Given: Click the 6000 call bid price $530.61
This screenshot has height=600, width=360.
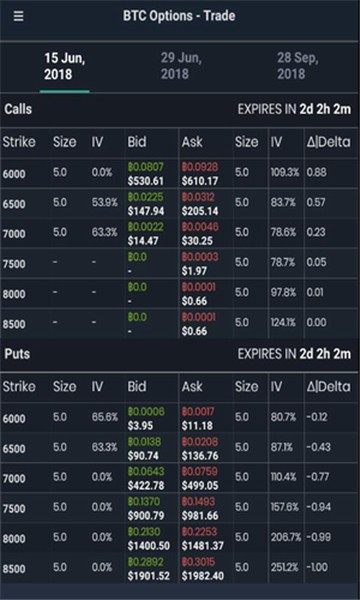Looking at the screenshot, I should 145,181.
